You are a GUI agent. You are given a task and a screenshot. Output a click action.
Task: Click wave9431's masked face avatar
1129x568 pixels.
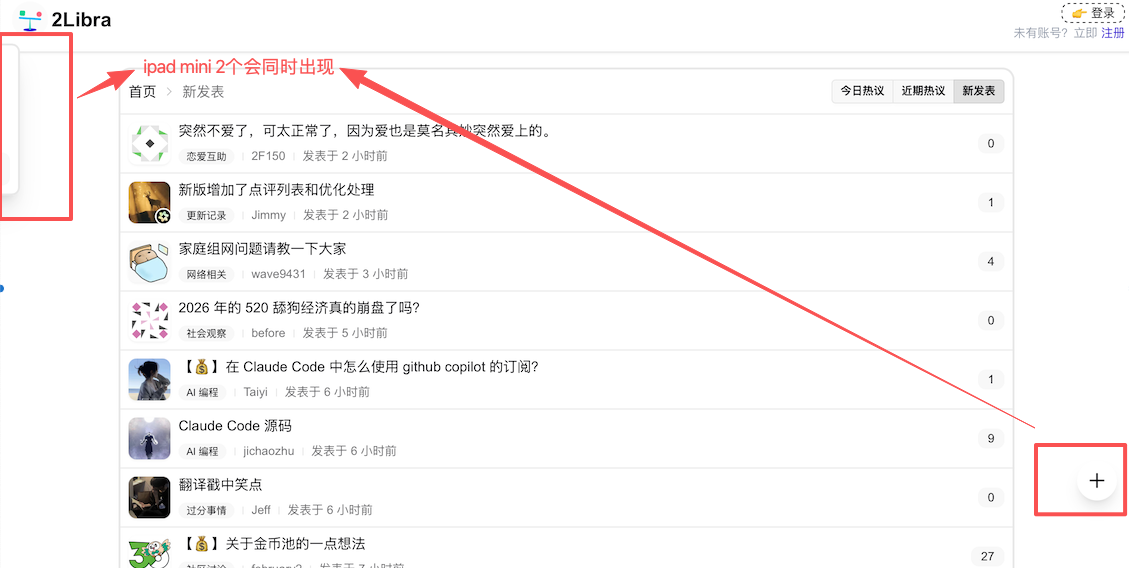click(150, 262)
